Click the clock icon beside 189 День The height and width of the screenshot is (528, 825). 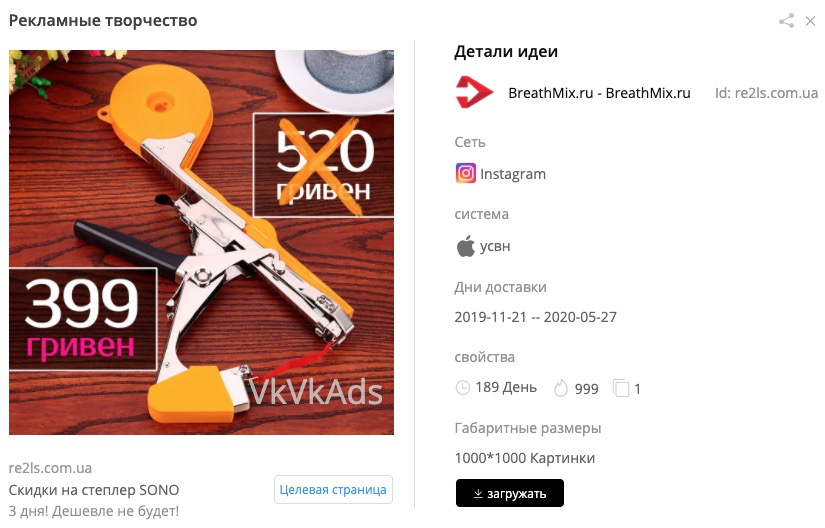[x=462, y=388]
